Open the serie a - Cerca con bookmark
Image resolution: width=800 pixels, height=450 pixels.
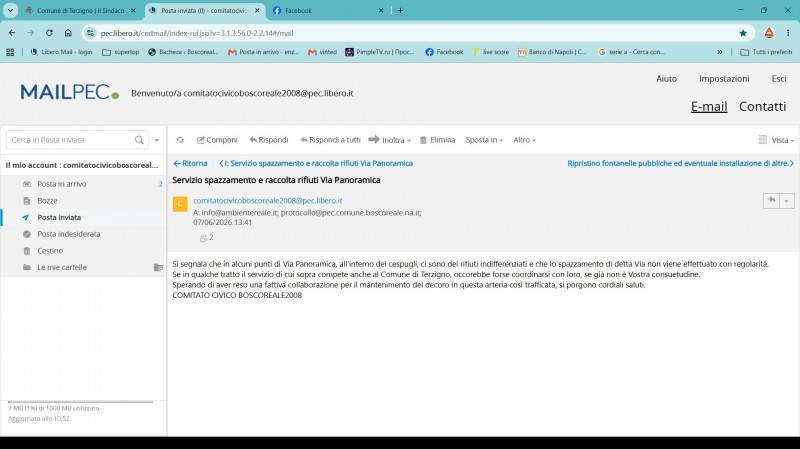pos(632,52)
